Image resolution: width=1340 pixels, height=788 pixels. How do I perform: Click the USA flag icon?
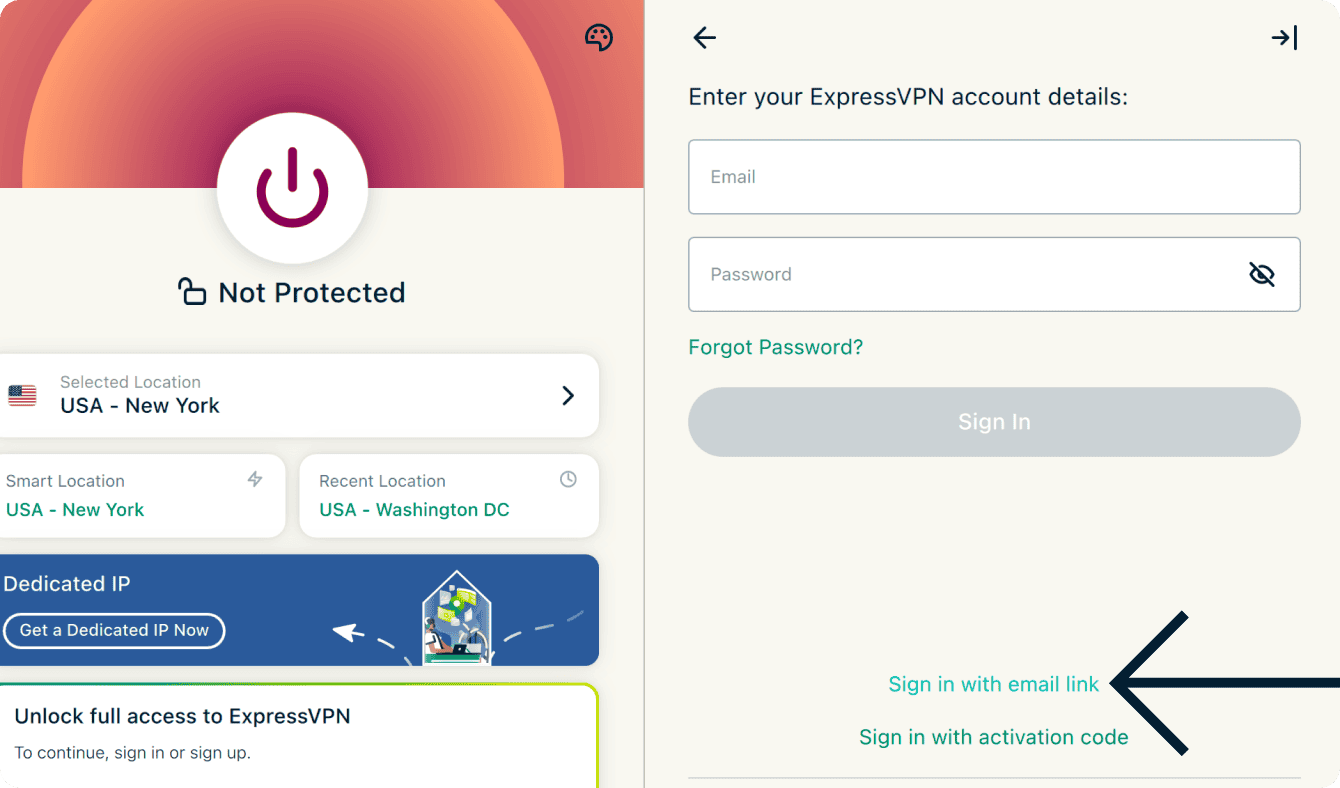pos(22,395)
